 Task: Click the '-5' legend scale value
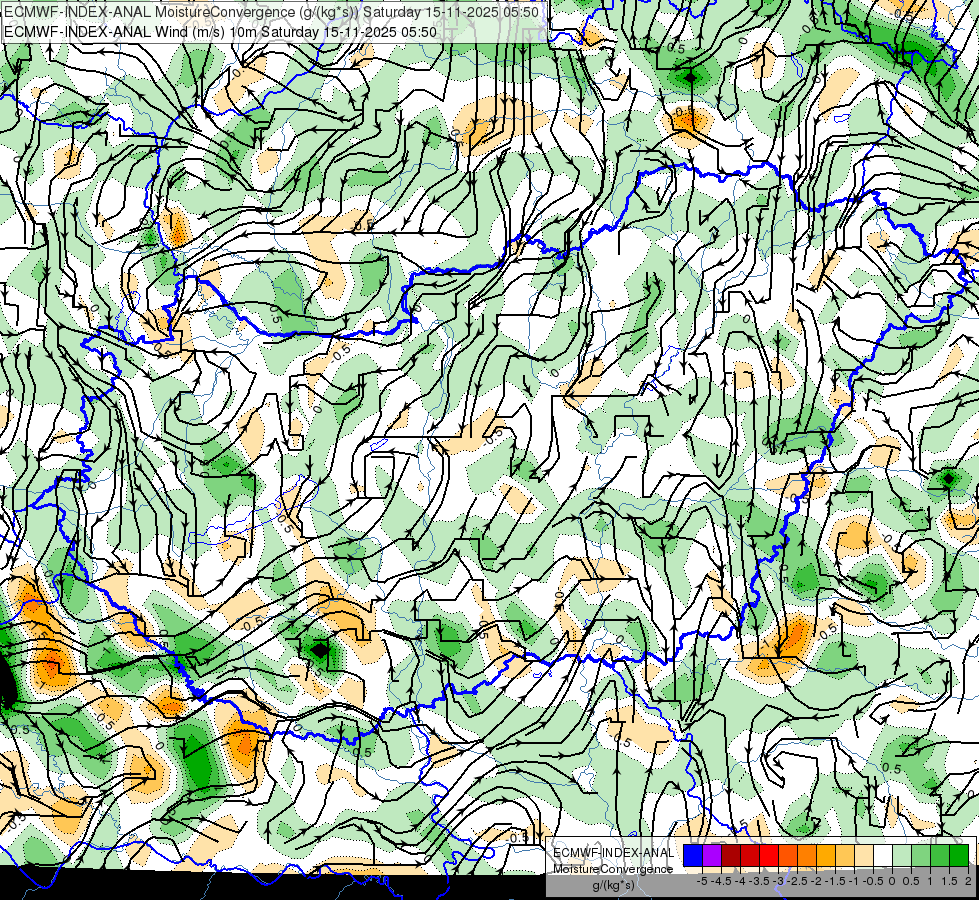click(x=702, y=881)
